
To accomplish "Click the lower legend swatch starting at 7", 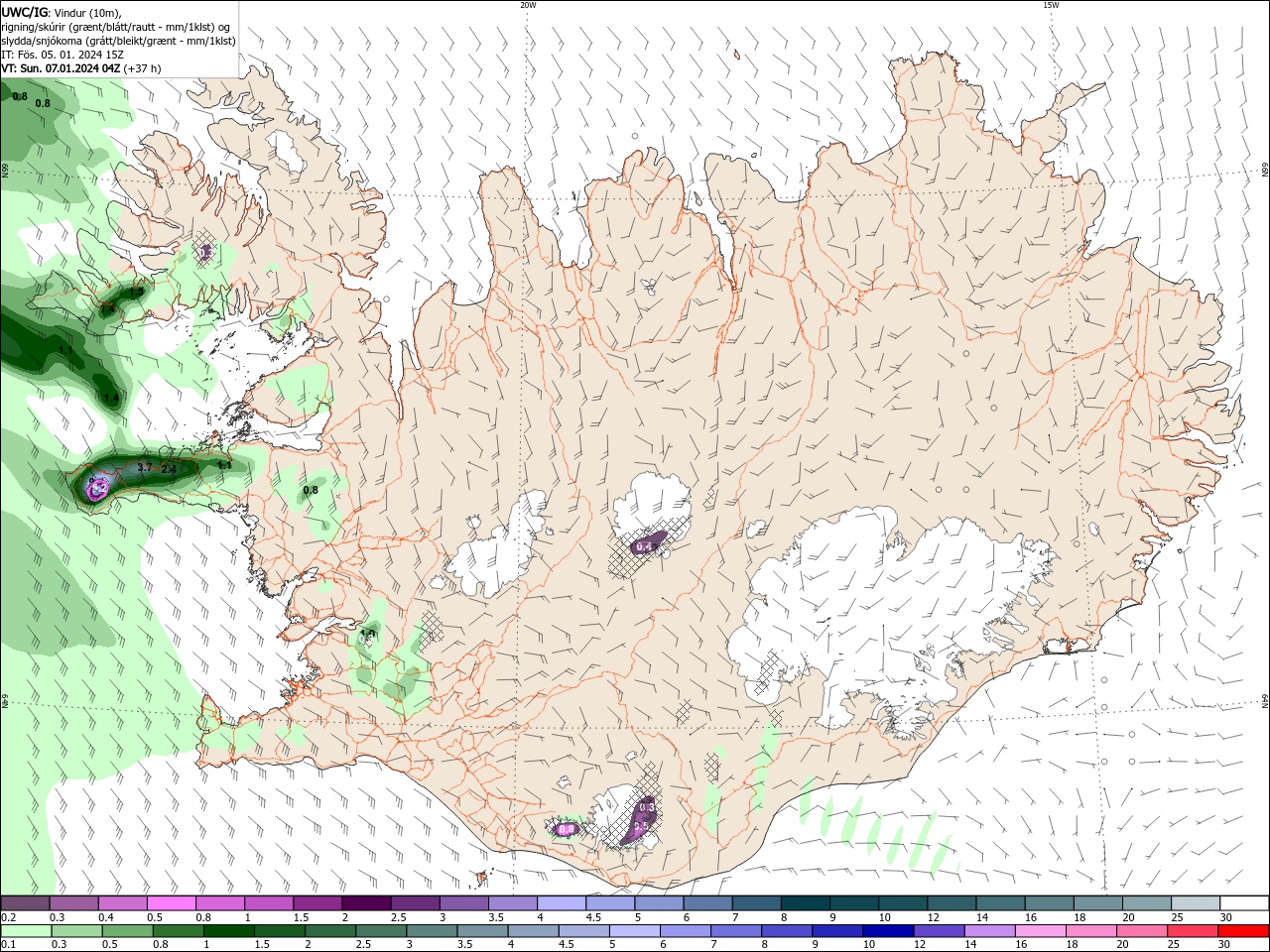I will [x=736, y=931].
